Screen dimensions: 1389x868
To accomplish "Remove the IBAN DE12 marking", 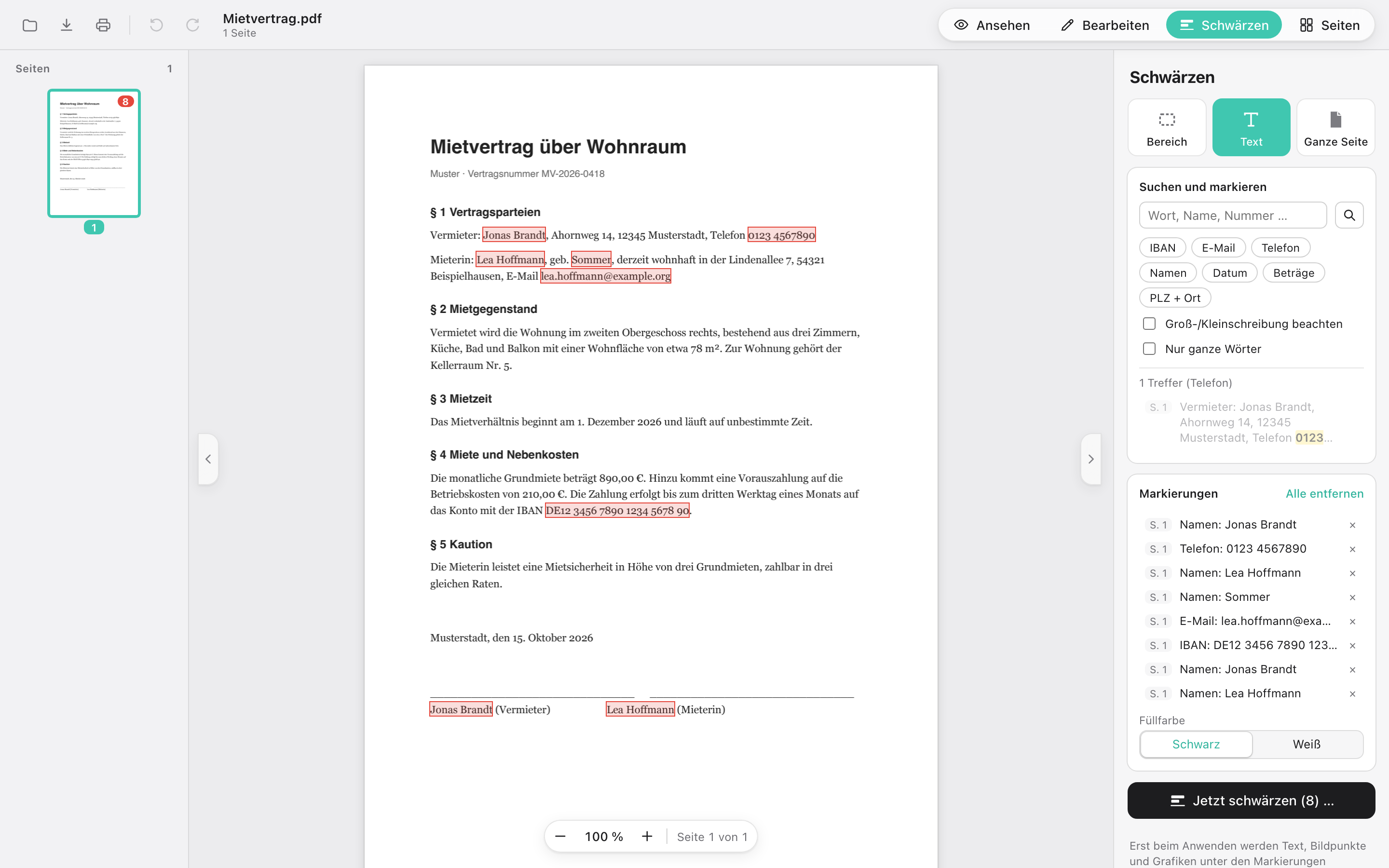I will pos(1352,645).
